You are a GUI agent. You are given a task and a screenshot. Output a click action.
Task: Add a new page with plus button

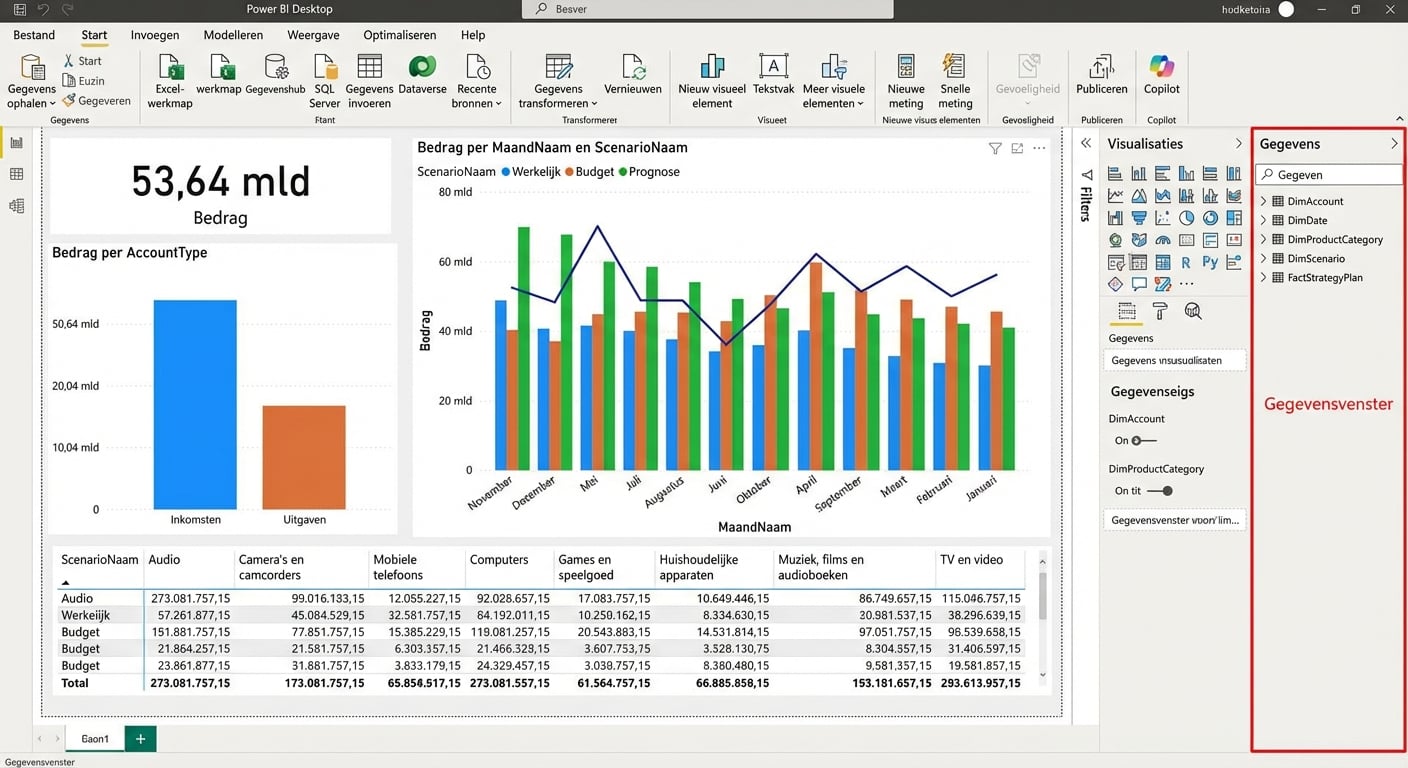click(x=140, y=739)
